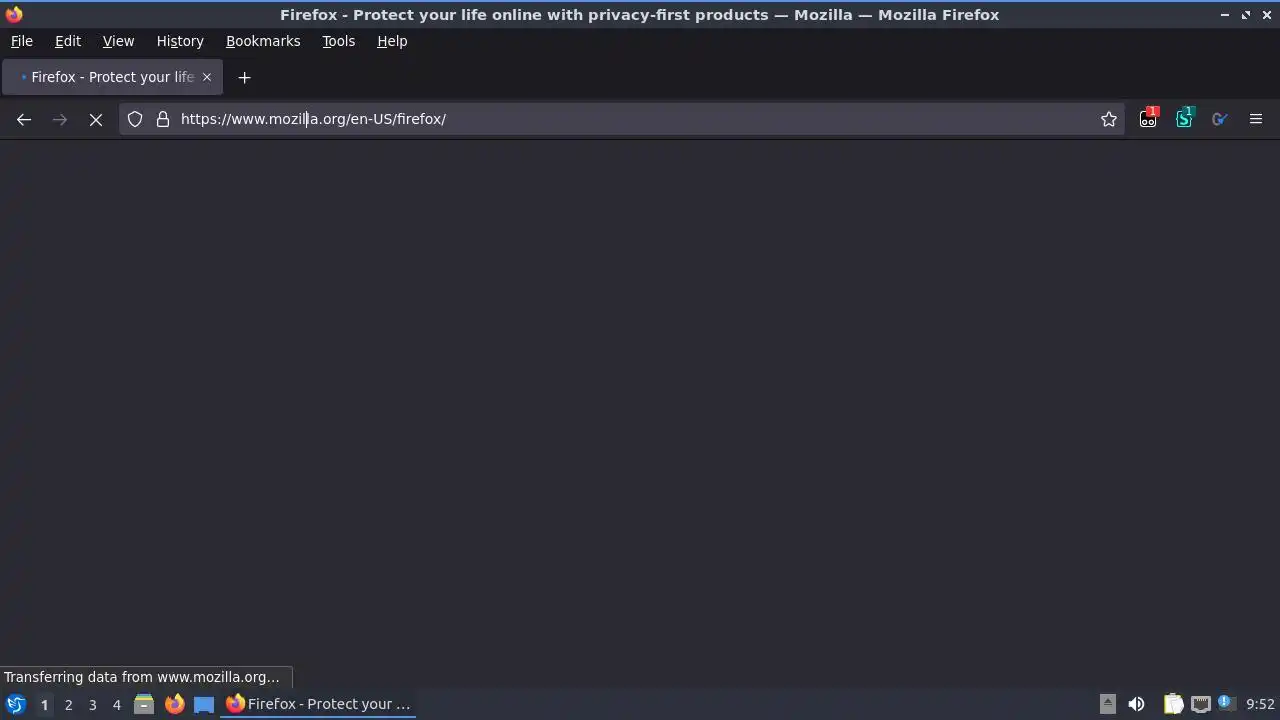Open the History menu
The height and width of the screenshot is (720, 1280).
(180, 41)
